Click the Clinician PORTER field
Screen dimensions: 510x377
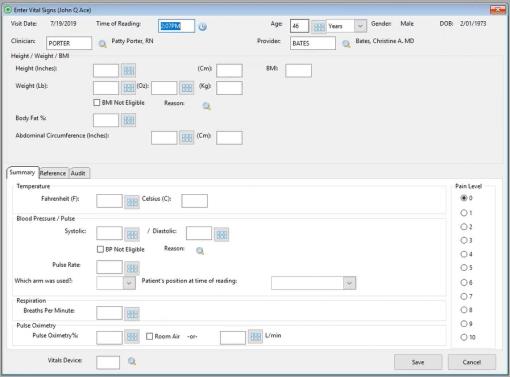[x=69, y=43]
